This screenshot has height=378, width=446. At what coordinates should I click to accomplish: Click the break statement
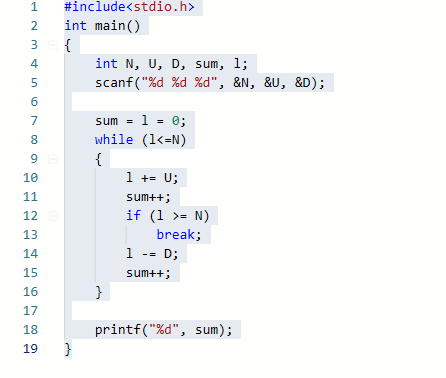[x=179, y=235]
